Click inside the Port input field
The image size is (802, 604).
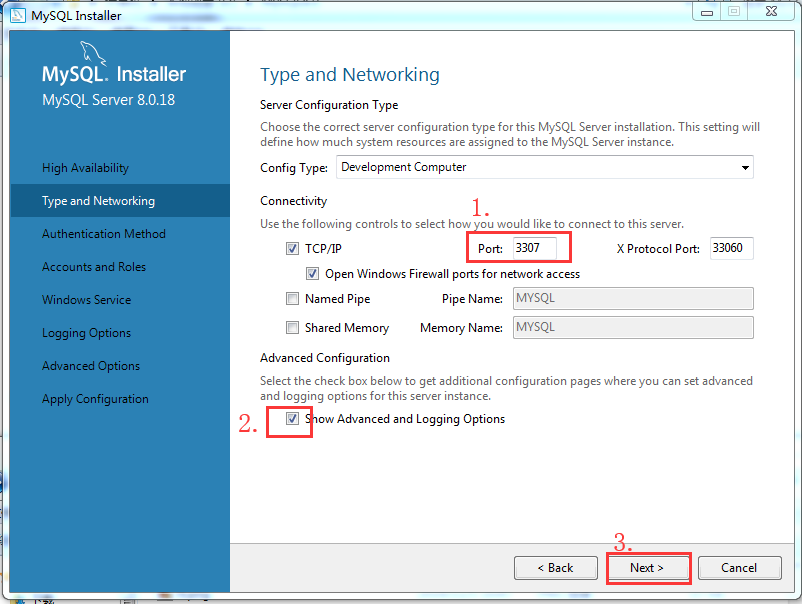537,248
